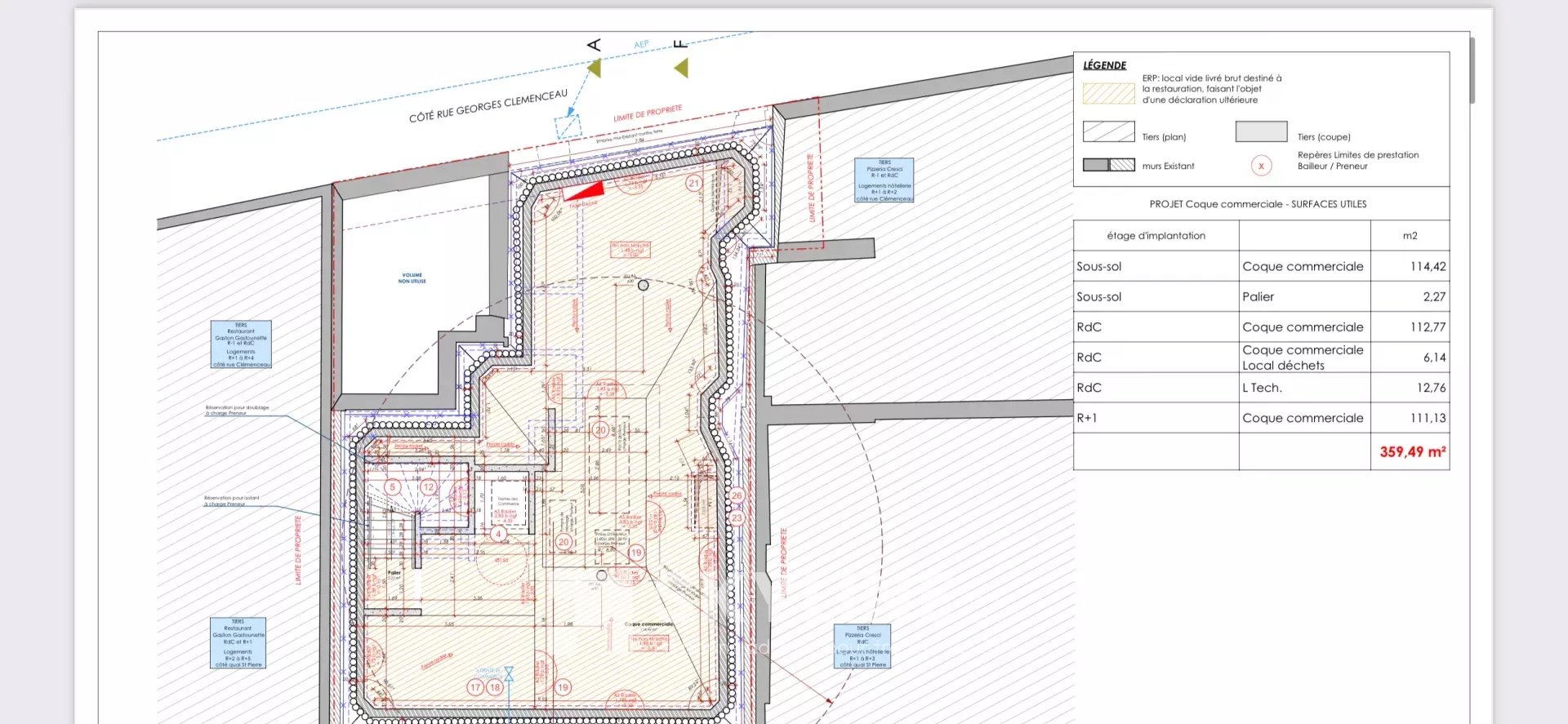Click the 114,42 surface value
This screenshot has width=1568, height=724.
1428,267
